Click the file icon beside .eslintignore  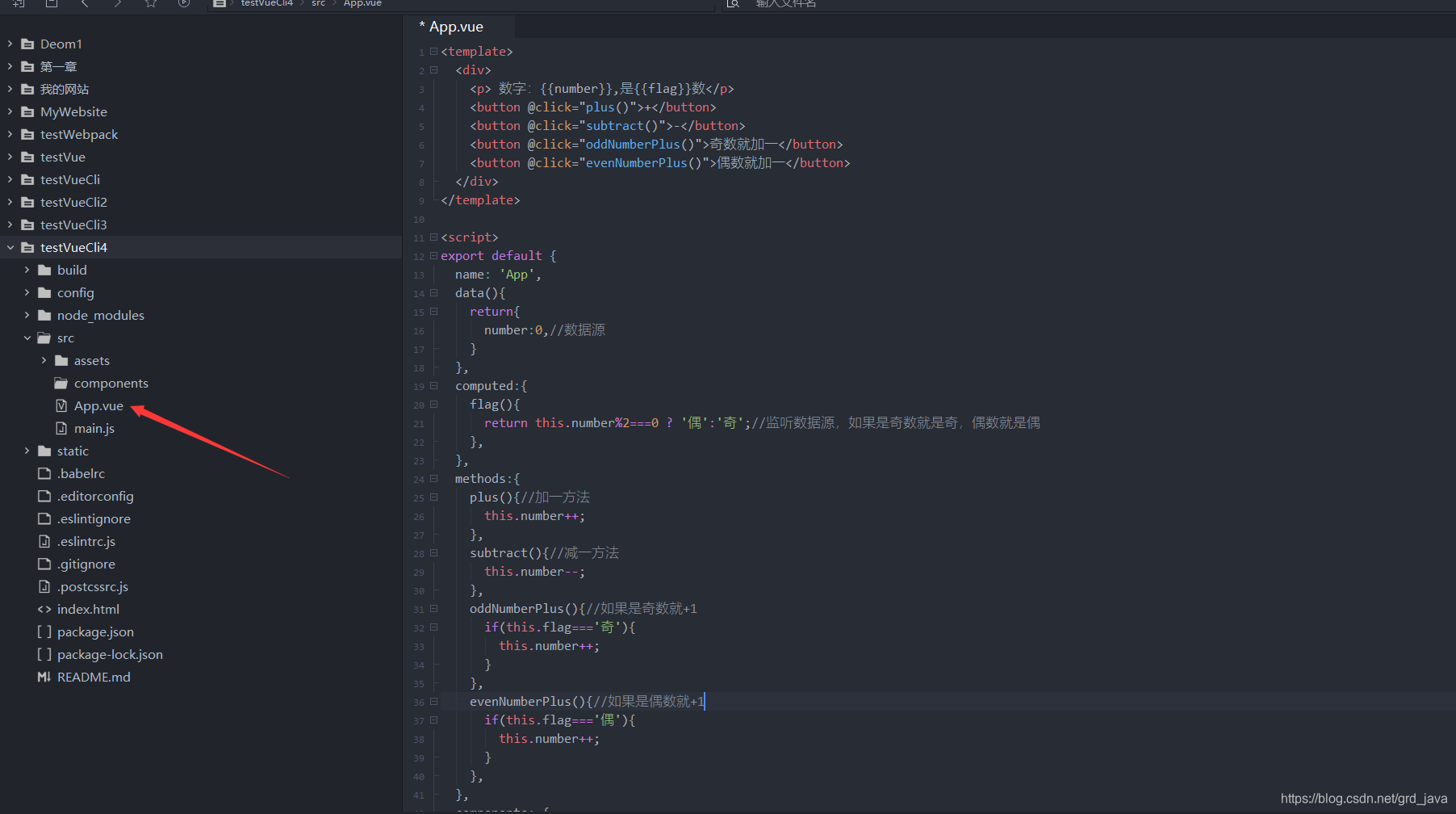pyautogui.click(x=44, y=518)
